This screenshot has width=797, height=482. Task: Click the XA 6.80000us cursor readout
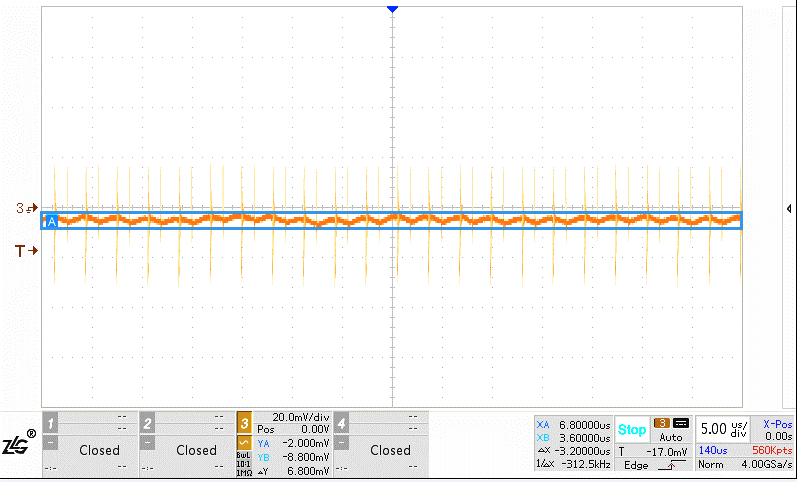tap(573, 425)
